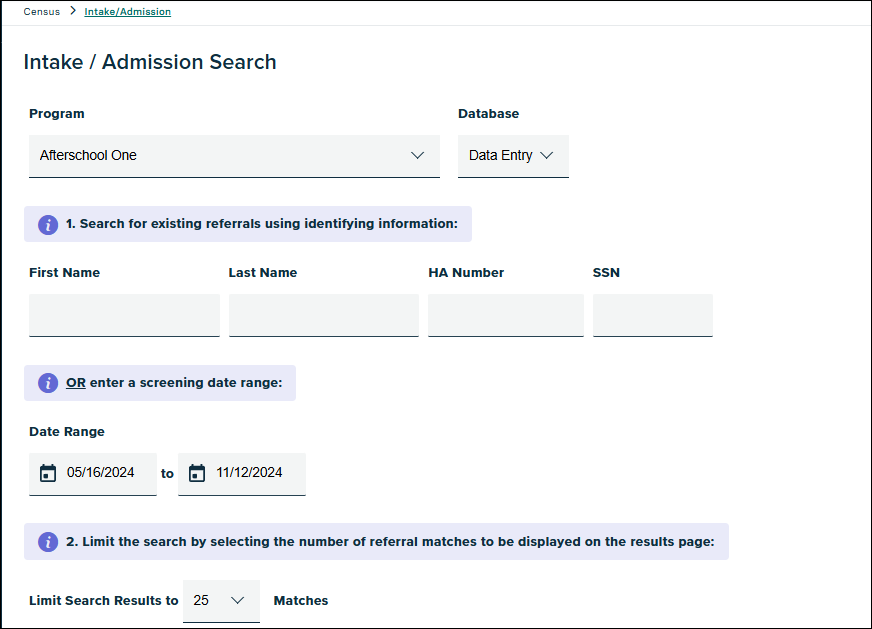Go to Census in the breadcrumb
872x629 pixels.
tap(42, 12)
